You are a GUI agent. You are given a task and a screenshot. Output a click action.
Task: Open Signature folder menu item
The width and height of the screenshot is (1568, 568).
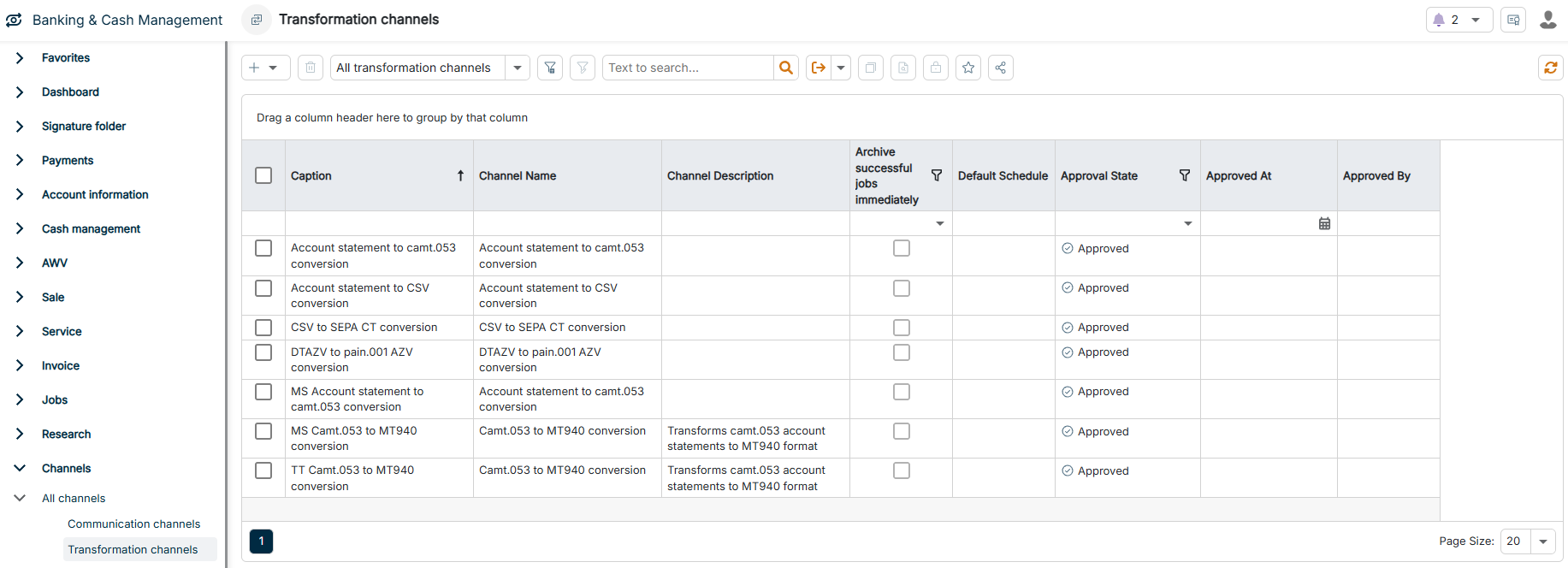coord(84,127)
